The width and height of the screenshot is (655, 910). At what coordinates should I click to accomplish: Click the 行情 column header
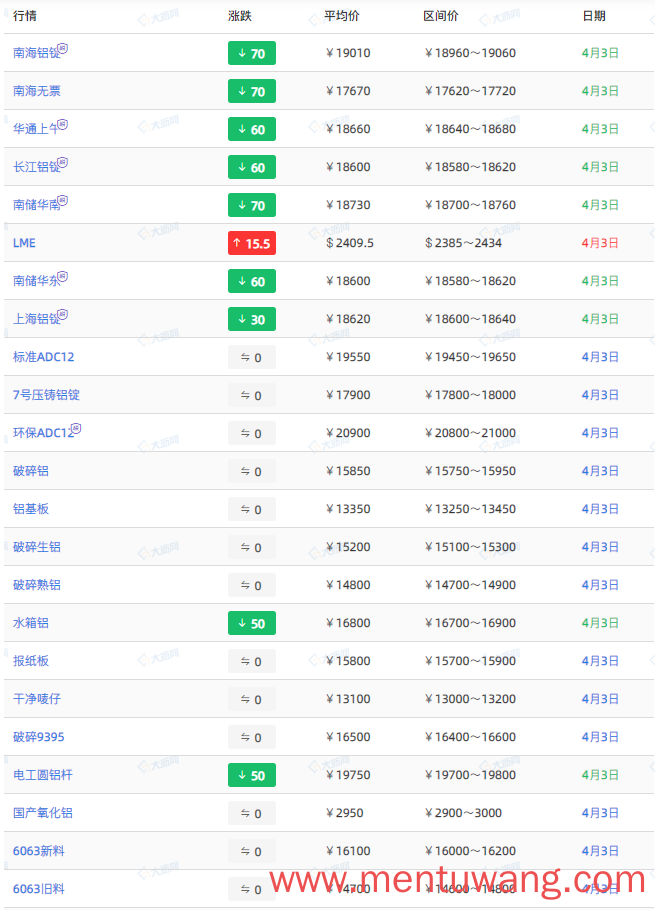tap(25, 16)
